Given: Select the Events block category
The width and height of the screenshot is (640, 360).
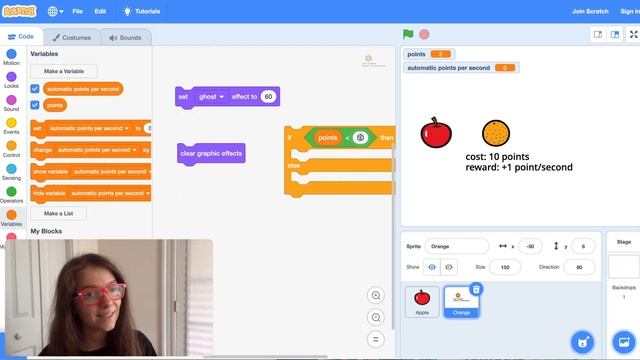Looking at the screenshot, I should 11,126.
